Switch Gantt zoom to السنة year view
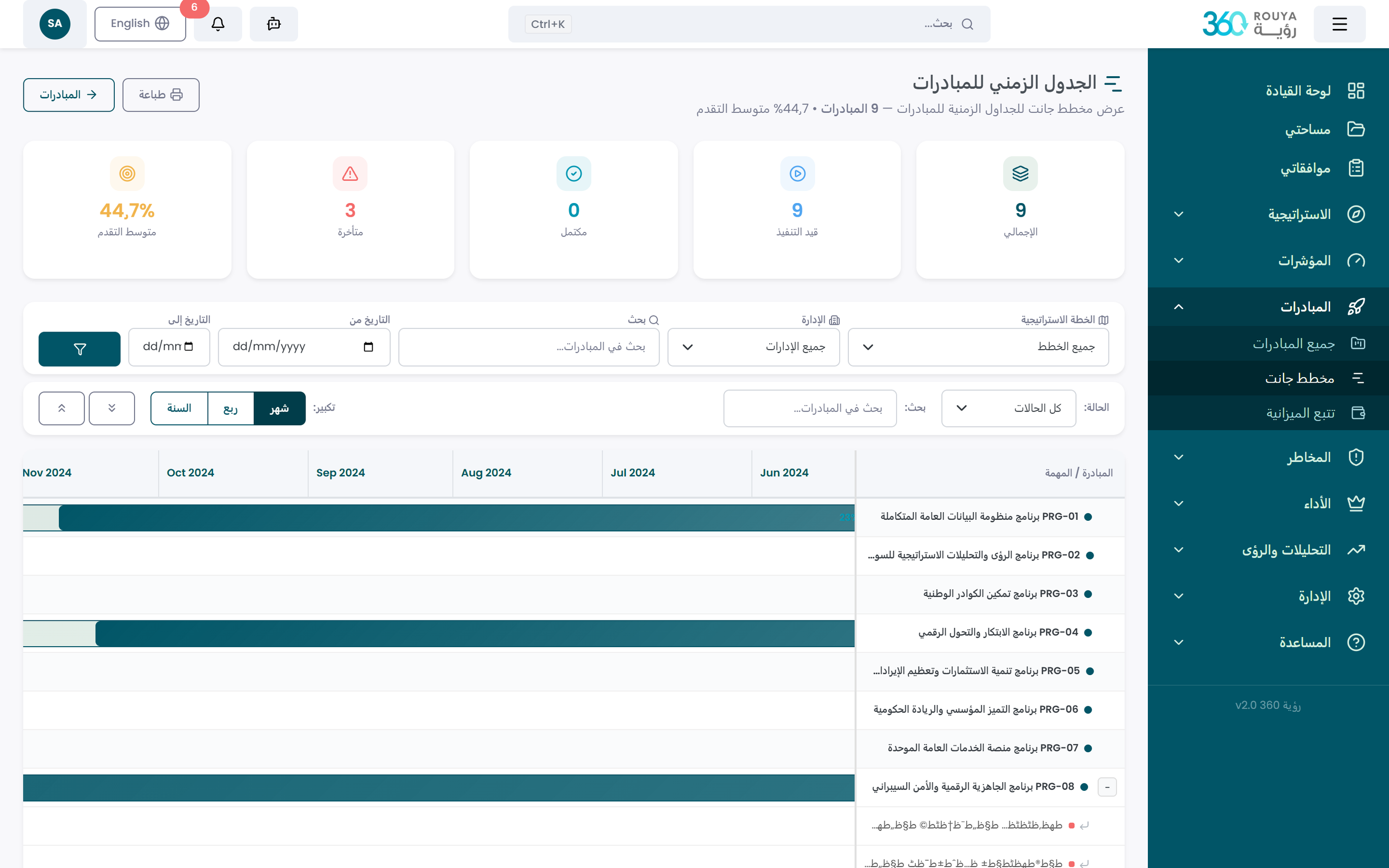 pos(179,408)
